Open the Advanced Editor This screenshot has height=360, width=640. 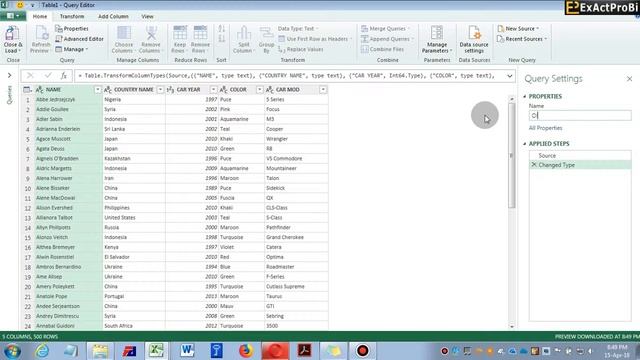point(80,39)
